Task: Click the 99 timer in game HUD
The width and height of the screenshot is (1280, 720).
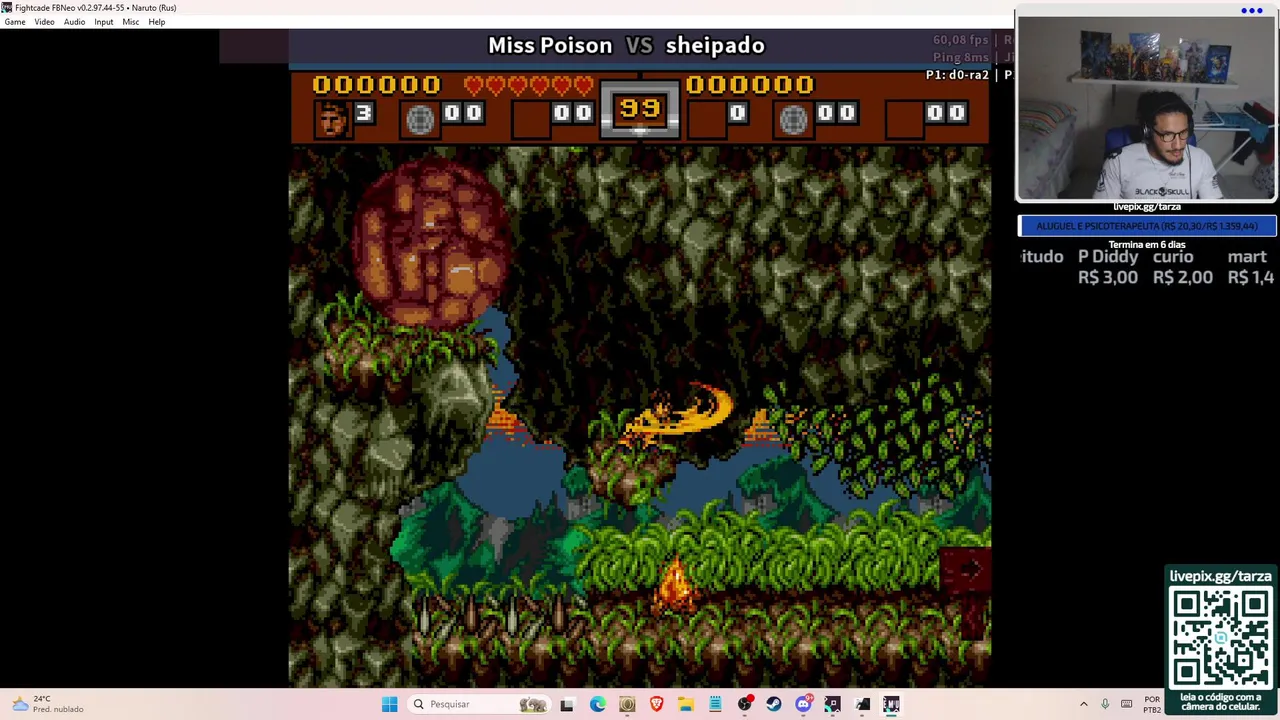Action: pyautogui.click(x=640, y=108)
